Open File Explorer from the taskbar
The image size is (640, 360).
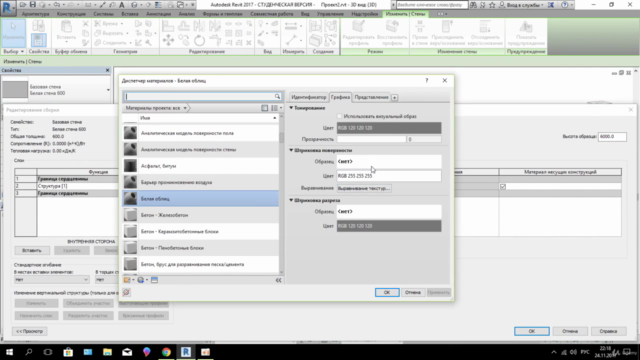coord(107,352)
